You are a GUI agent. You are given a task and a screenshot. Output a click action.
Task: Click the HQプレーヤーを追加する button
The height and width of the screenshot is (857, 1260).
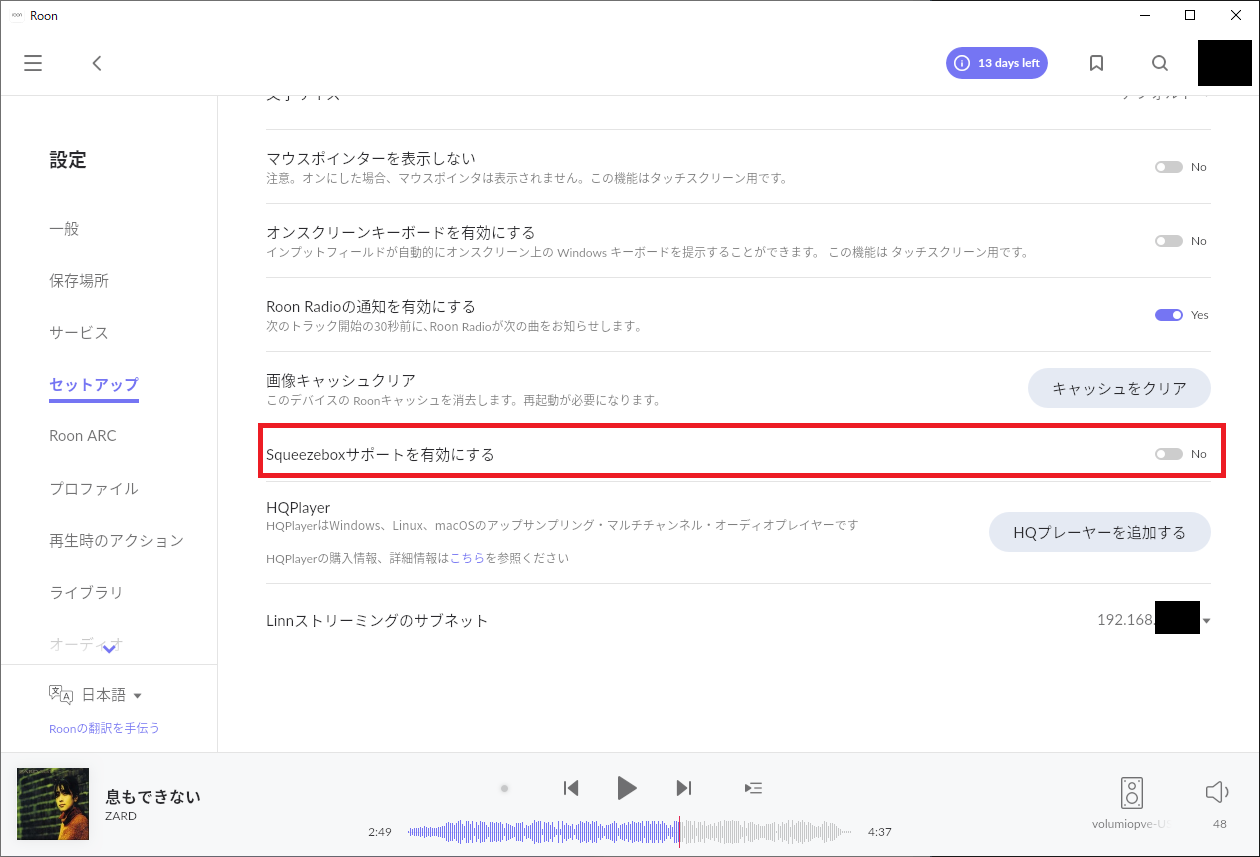tap(1100, 532)
